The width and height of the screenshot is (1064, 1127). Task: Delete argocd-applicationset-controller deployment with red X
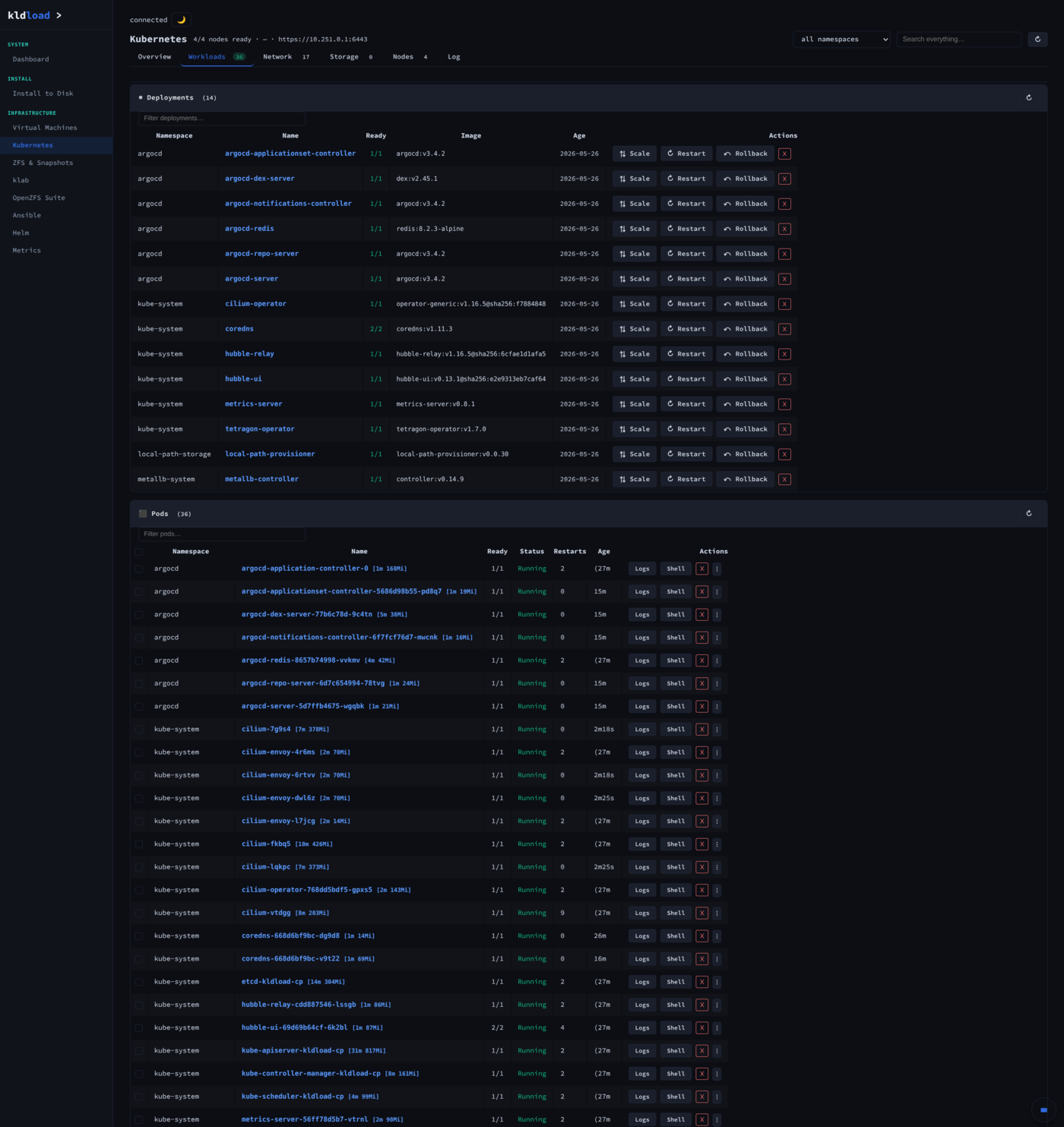click(x=784, y=154)
